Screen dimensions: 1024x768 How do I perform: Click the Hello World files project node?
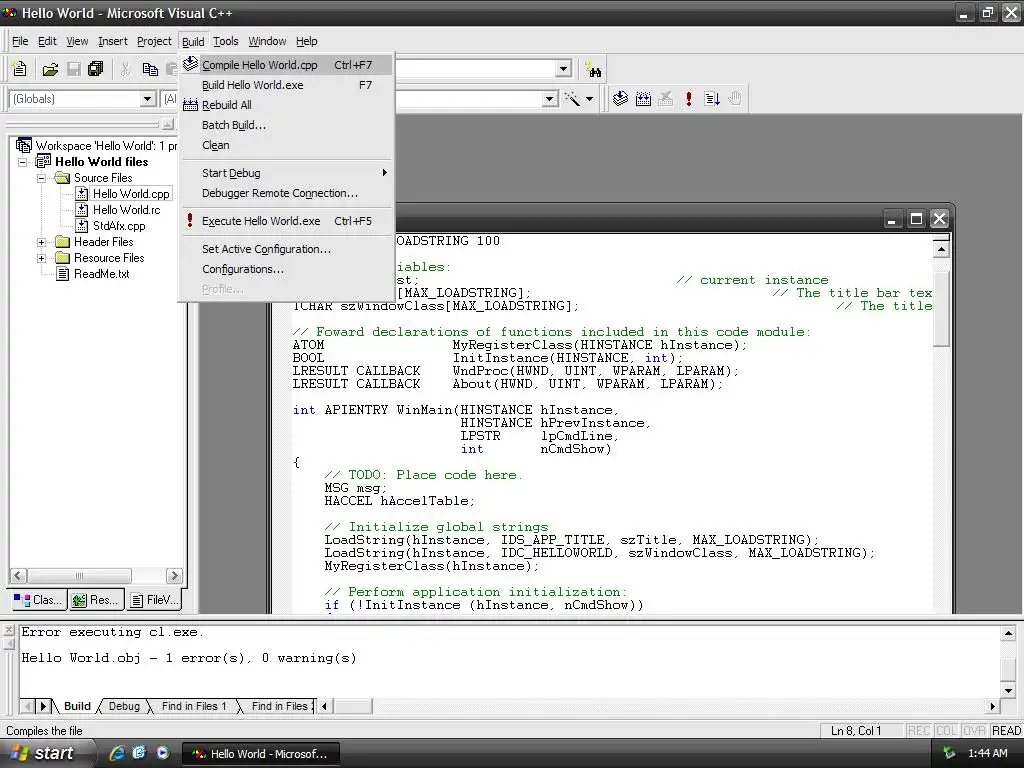pyautogui.click(x=101, y=162)
